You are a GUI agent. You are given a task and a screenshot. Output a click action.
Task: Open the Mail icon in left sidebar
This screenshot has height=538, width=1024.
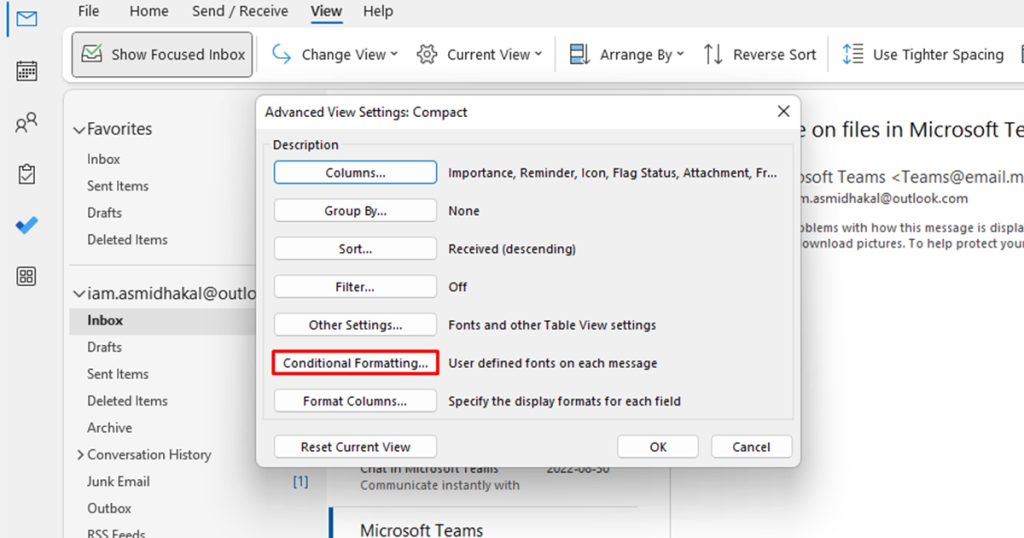click(27, 18)
